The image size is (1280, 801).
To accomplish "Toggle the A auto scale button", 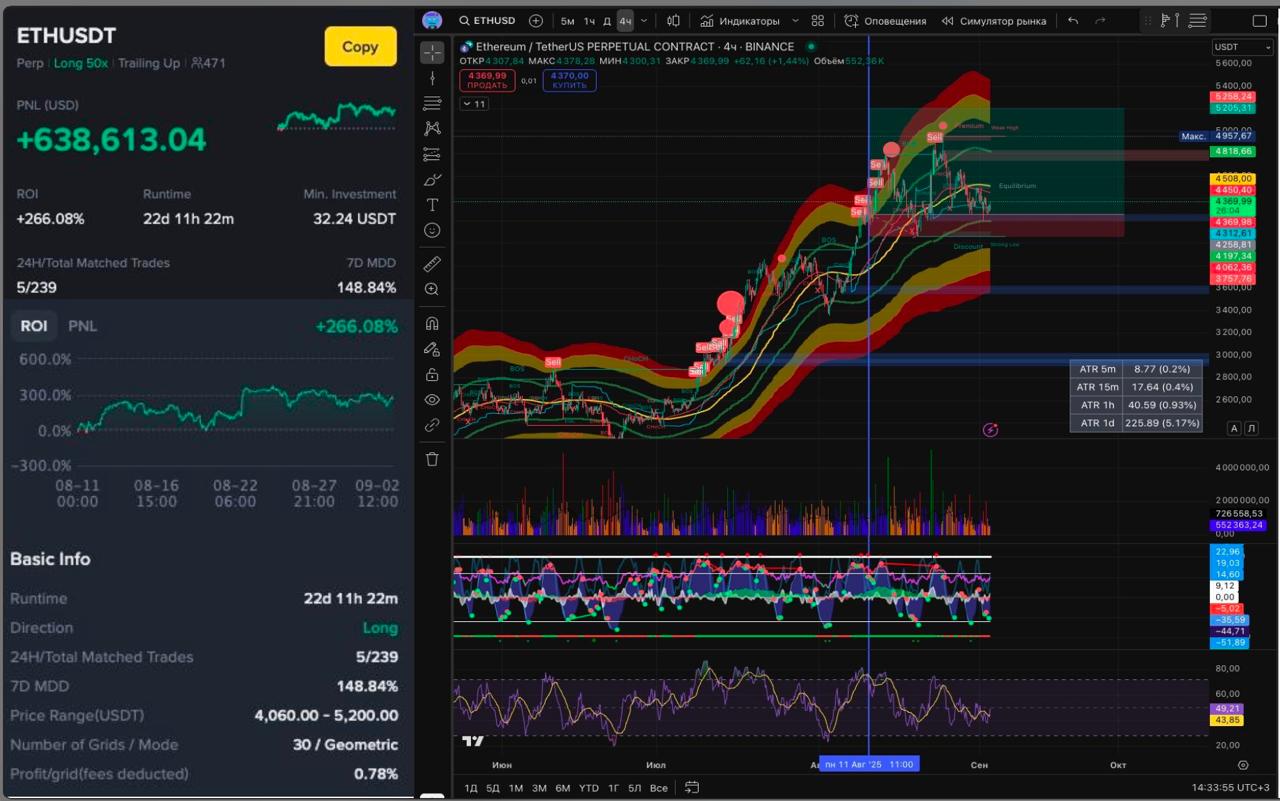I will point(1234,428).
